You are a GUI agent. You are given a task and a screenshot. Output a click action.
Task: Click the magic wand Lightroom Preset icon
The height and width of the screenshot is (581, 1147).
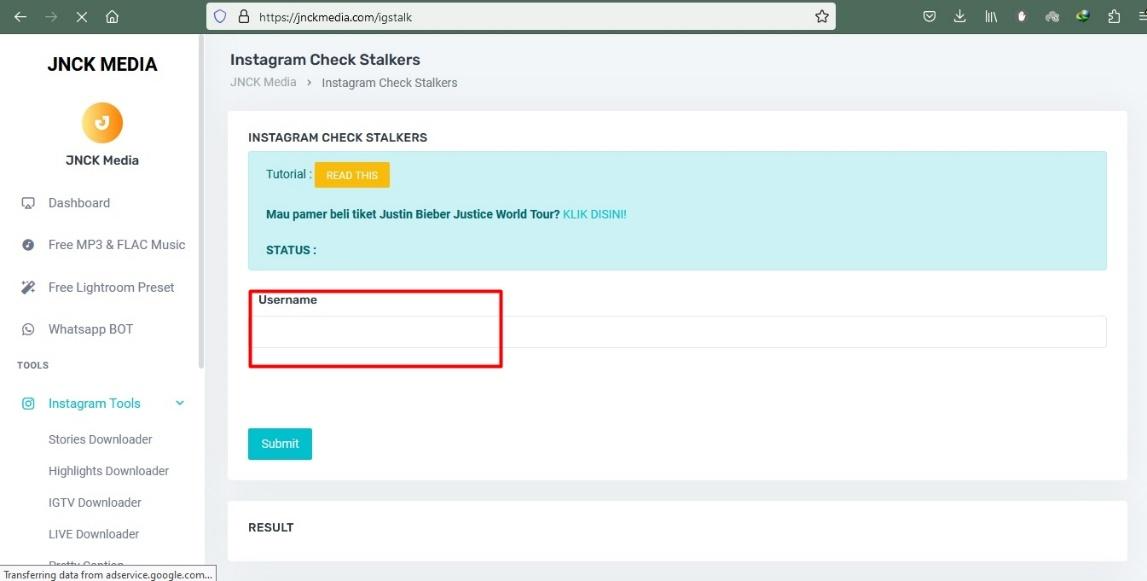(x=28, y=288)
